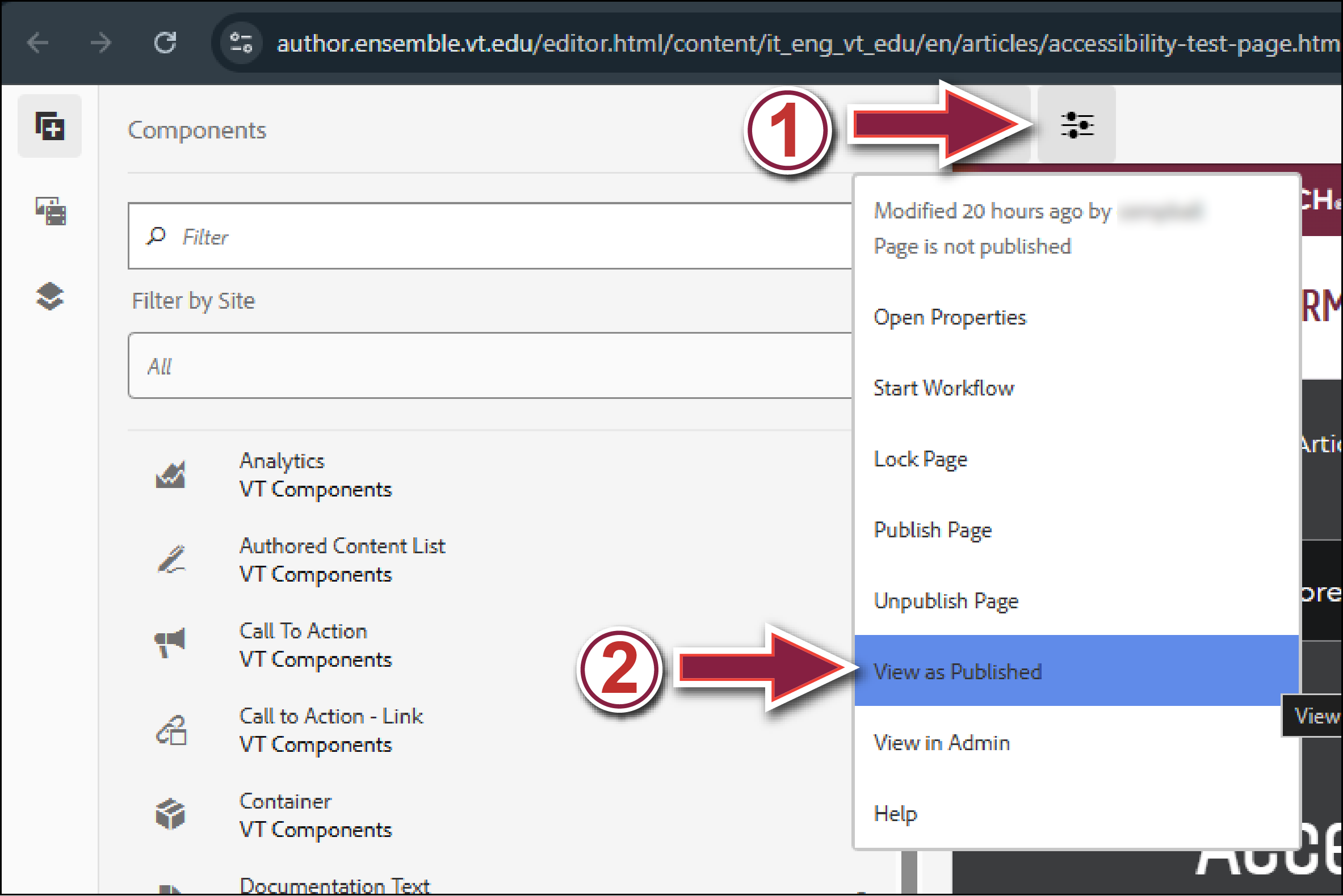Choose Start Workflow from the menu
Screen dimensions: 1343x896
click(1077, 388)
